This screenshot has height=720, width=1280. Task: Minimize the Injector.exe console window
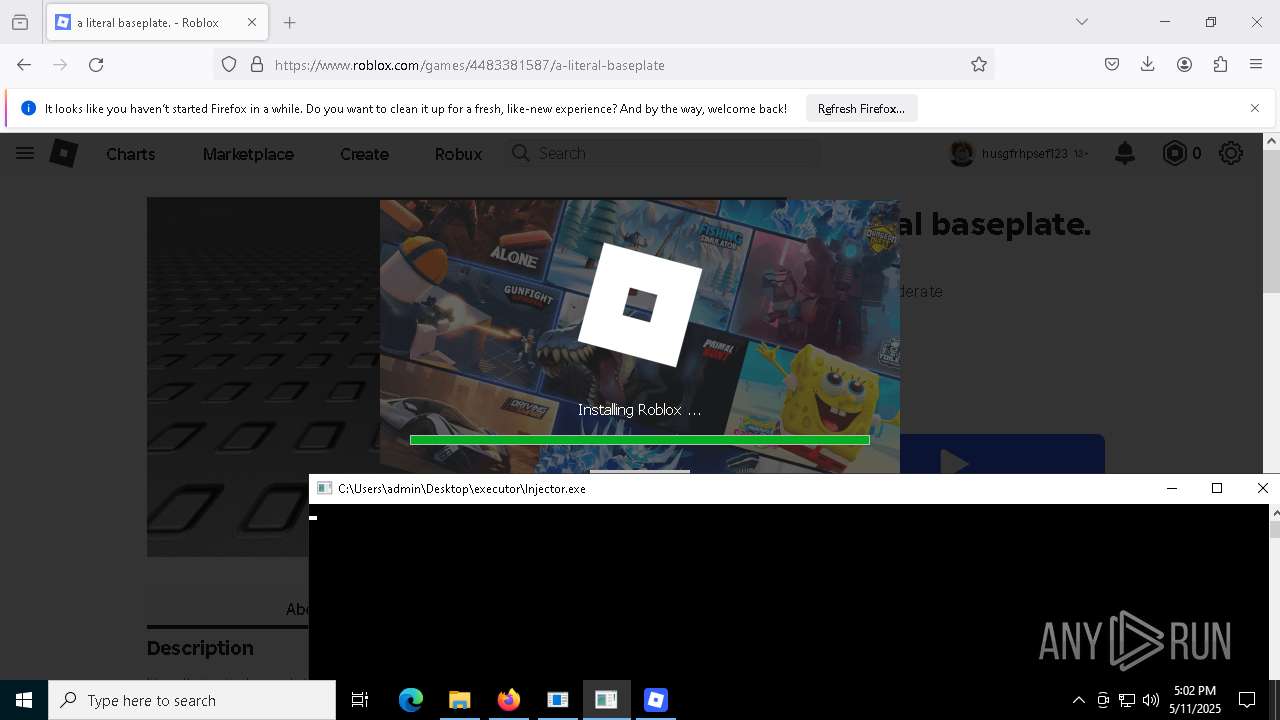[1172, 488]
